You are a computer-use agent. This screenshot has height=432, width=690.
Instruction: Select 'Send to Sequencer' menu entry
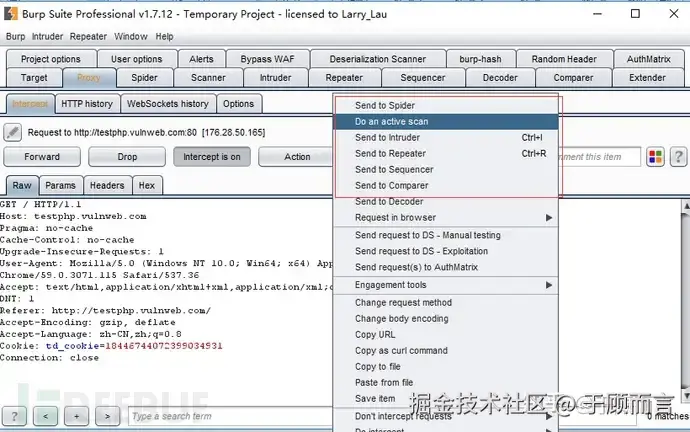click(x=445, y=169)
